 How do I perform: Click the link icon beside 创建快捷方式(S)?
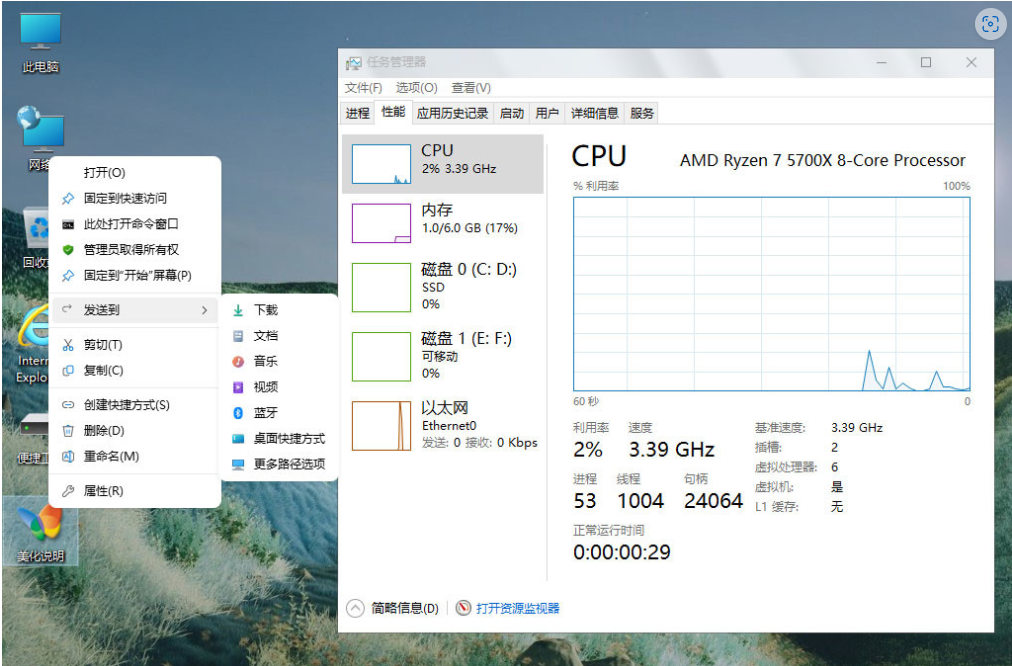tap(68, 405)
